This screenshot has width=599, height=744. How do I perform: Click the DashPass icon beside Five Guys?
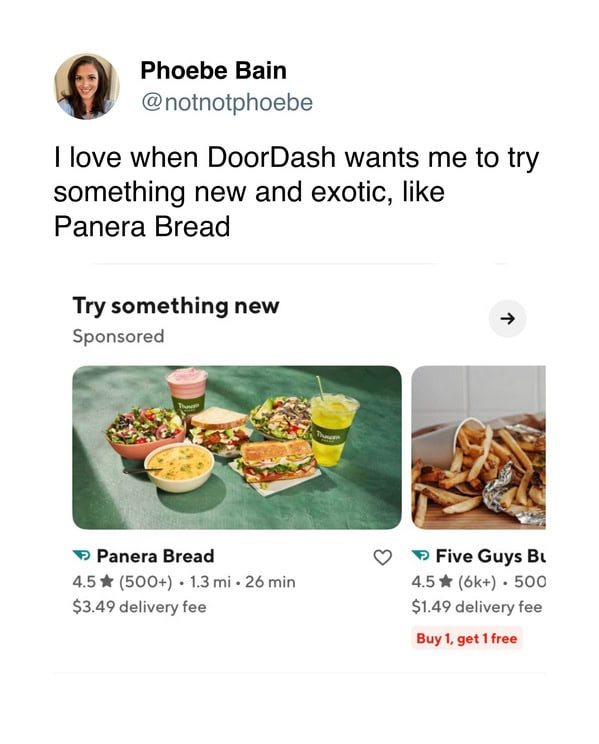421,556
